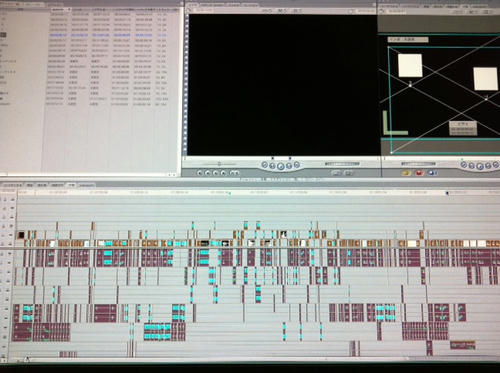Open the Recent Clips pop-up in the Viewer
This screenshot has height=373, width=500.
coord(336,173)
